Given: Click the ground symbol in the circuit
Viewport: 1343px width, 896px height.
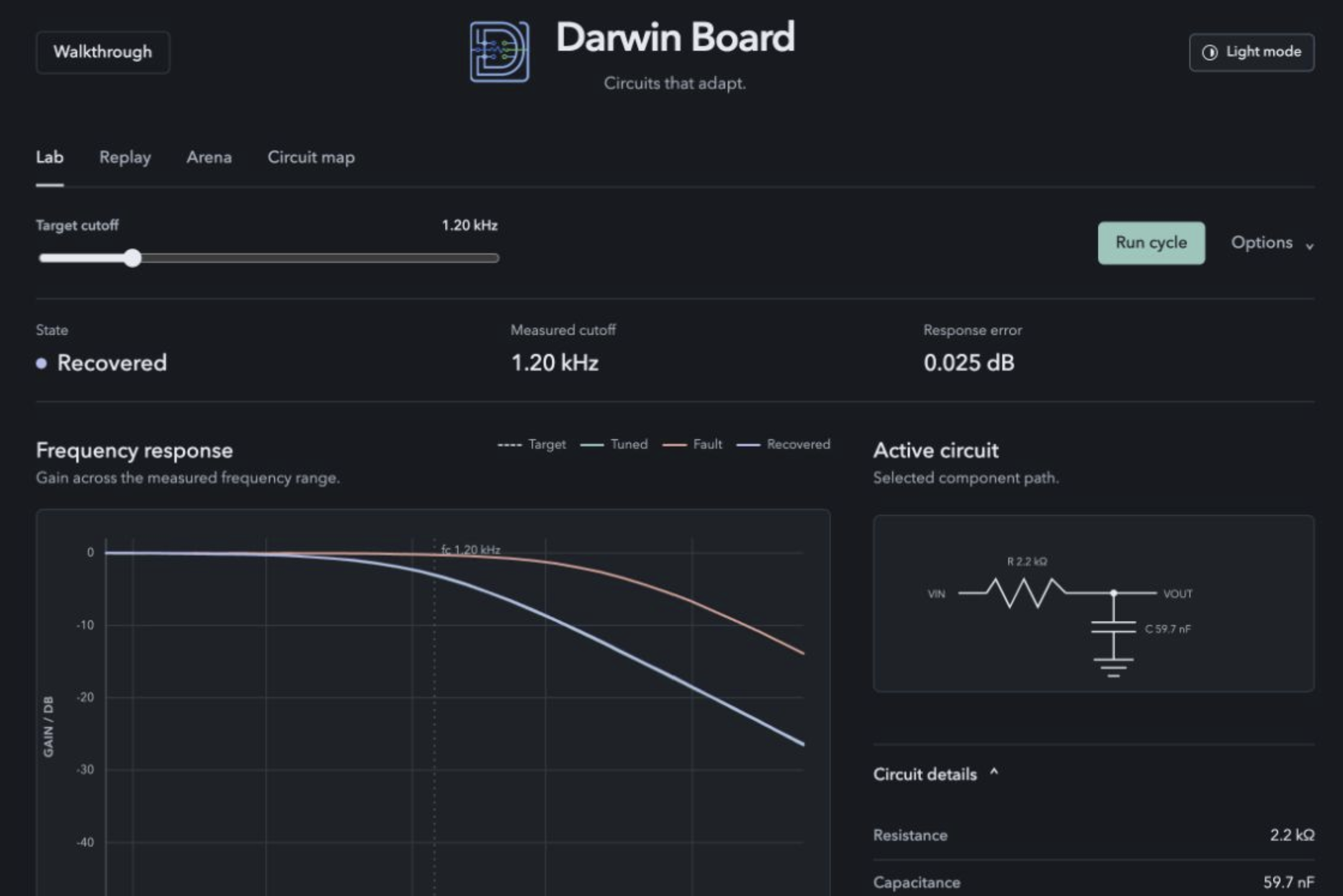Looking at the screenshot, I should click(1113, 667).
